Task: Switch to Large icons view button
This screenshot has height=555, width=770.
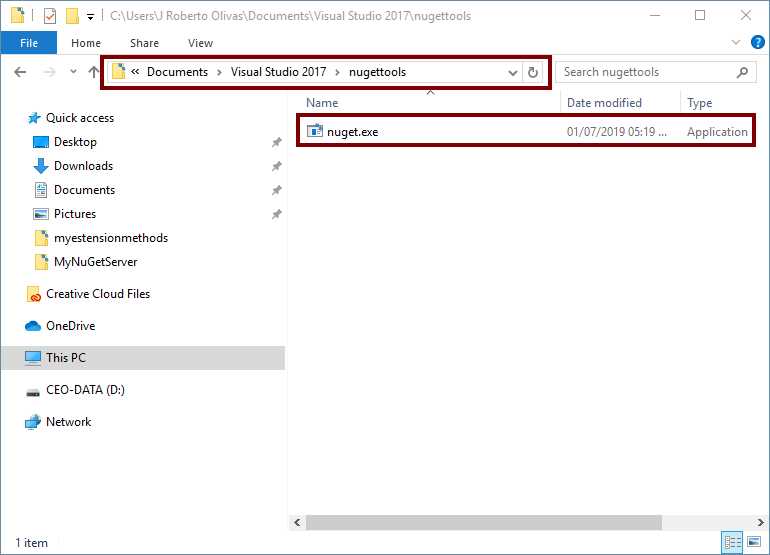Action: click(x=754, y=542)
